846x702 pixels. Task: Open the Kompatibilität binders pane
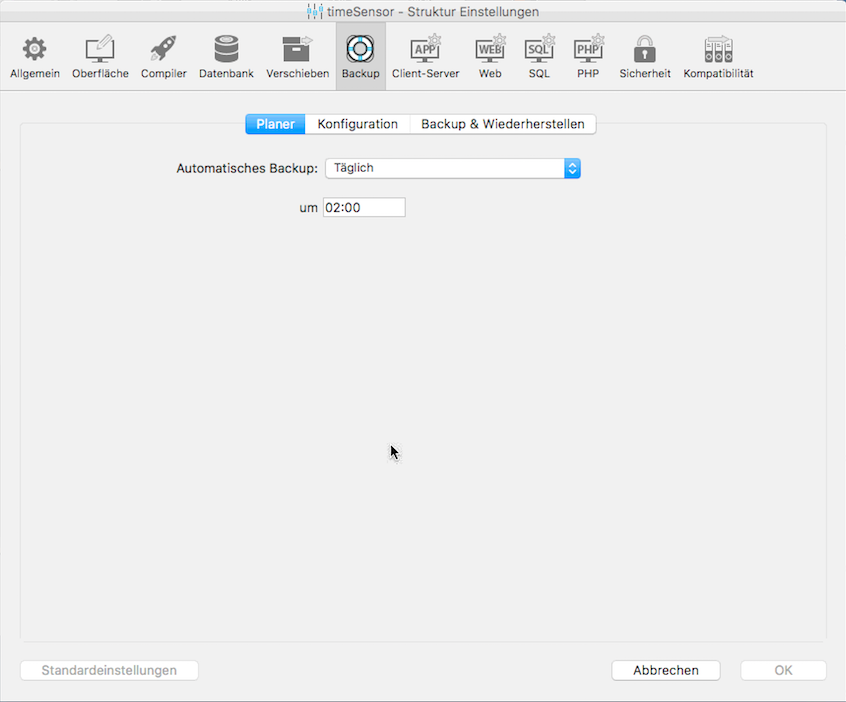[x=718, y=57]
